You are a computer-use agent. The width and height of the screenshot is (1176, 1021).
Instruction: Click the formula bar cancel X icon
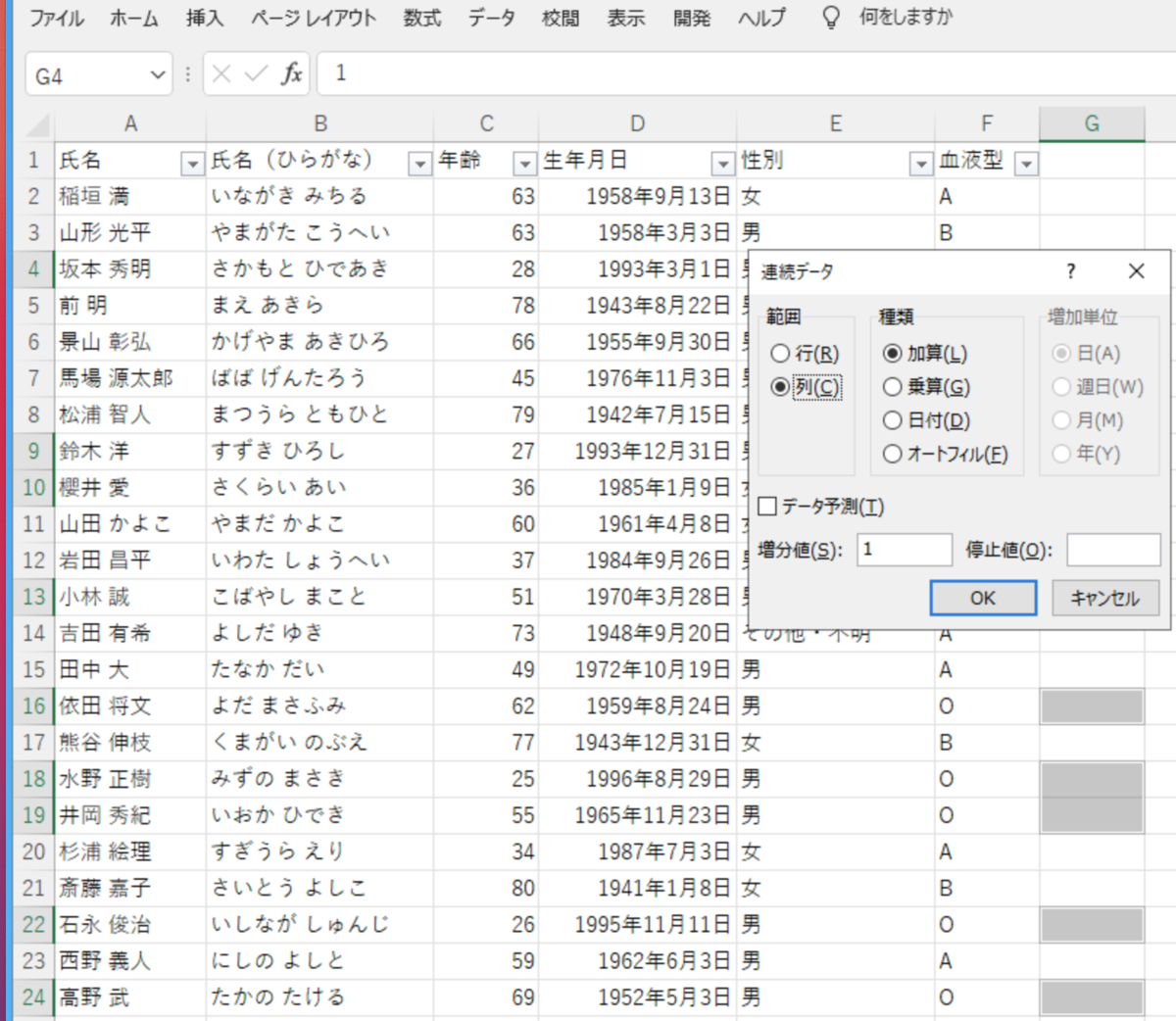[221, 74]
